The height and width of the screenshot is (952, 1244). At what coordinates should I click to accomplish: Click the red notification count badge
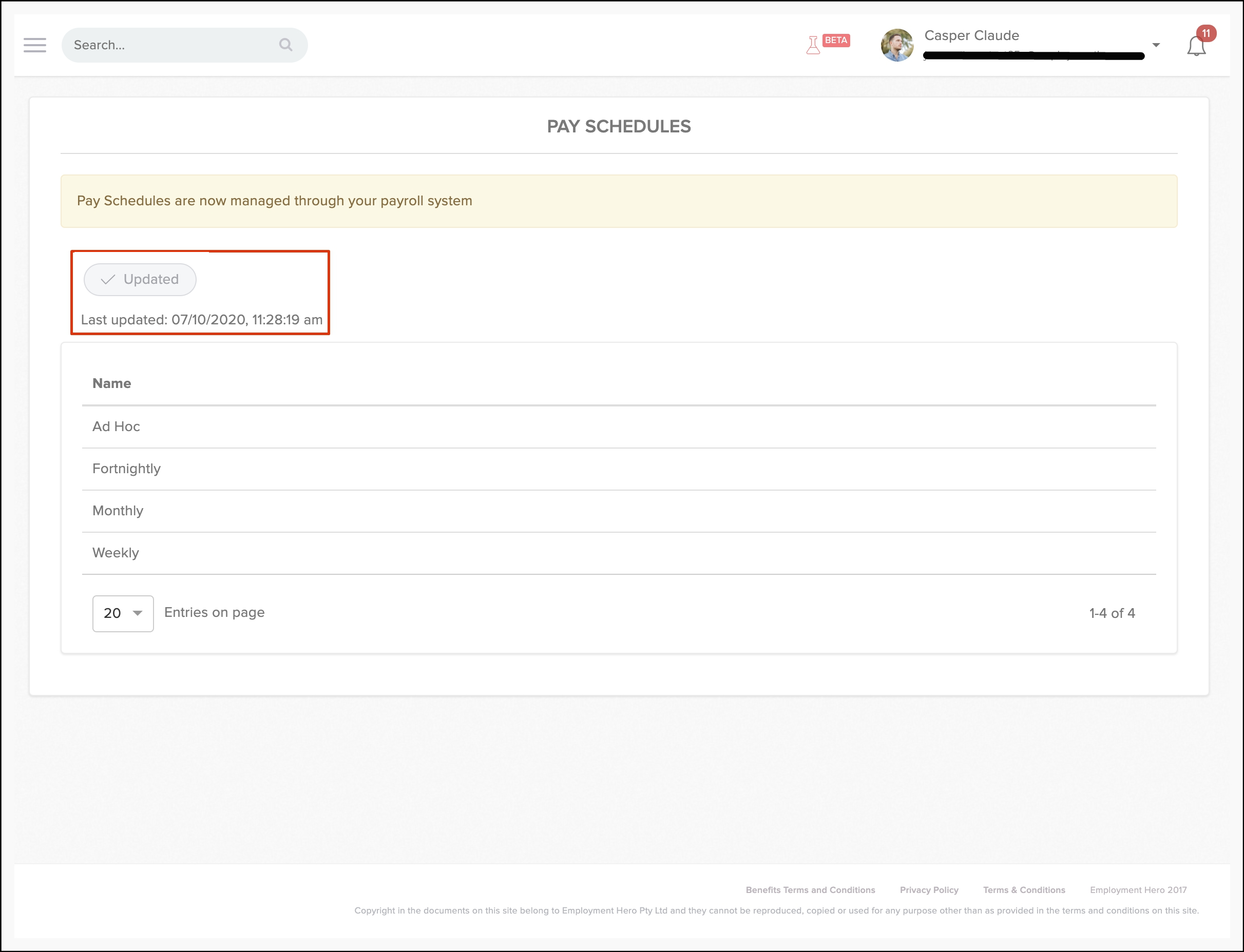pos(1206,33)
